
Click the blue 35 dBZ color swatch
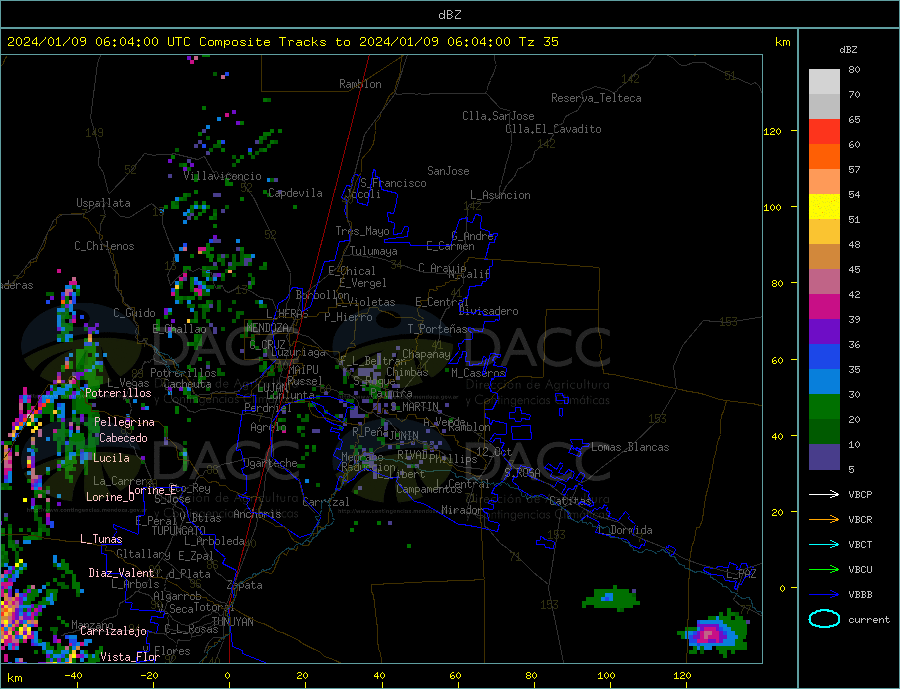click(x=824, y=357)
